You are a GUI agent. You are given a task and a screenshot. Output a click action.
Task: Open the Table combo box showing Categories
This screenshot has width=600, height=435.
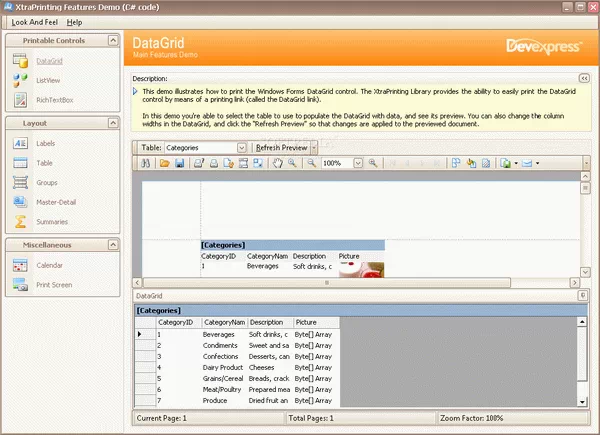(241, 148)
